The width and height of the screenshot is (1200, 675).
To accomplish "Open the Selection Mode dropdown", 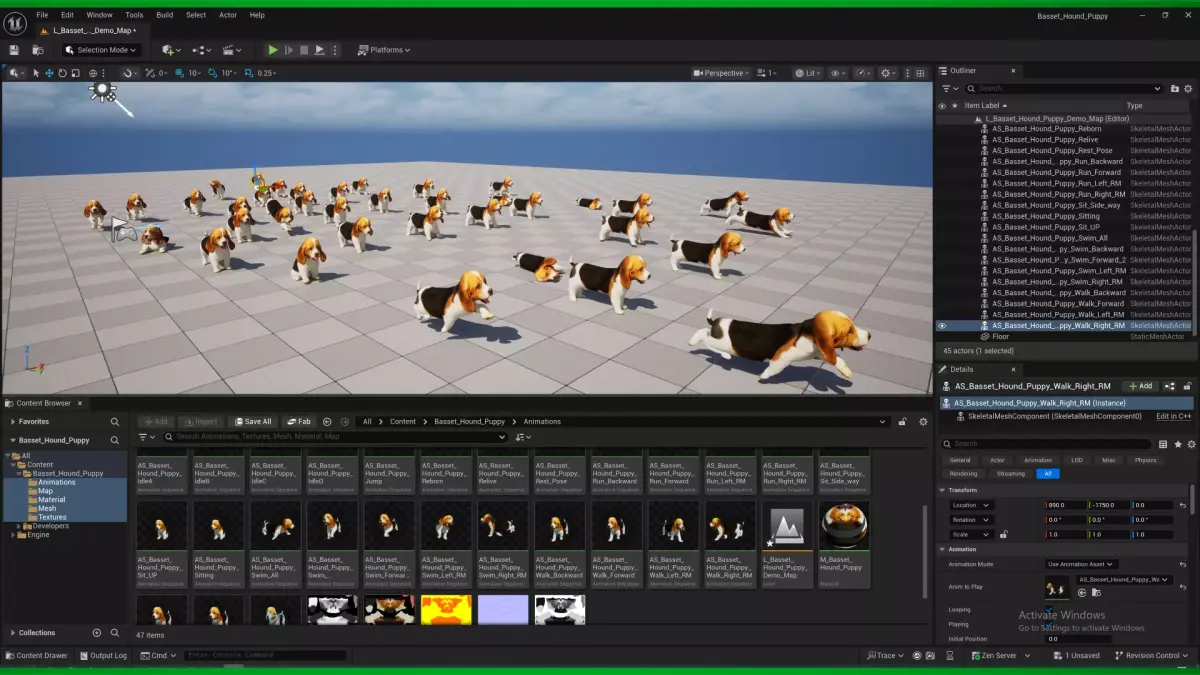I will click(x=100, y=50).
